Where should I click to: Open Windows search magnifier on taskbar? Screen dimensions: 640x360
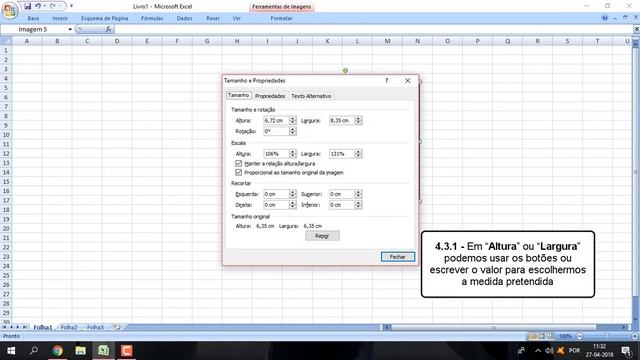(34, 351)
